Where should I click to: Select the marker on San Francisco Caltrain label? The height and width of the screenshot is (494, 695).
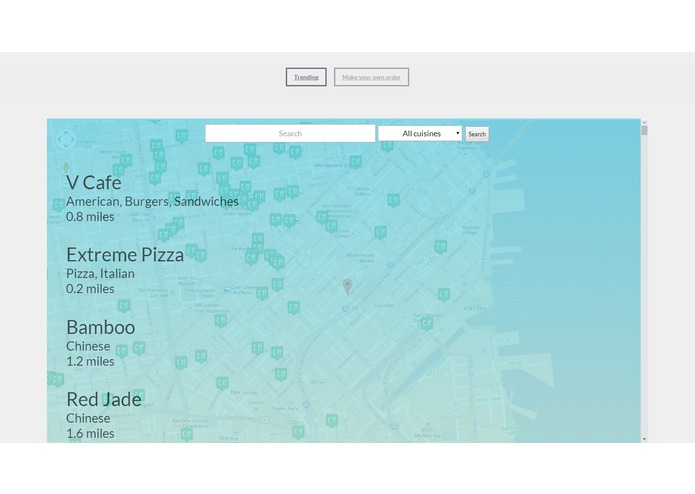click(x=426, y=323)
